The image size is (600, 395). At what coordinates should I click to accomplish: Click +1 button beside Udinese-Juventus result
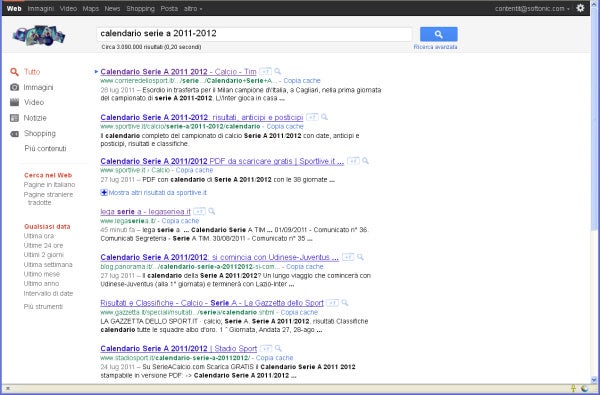(x=348, y=257)
